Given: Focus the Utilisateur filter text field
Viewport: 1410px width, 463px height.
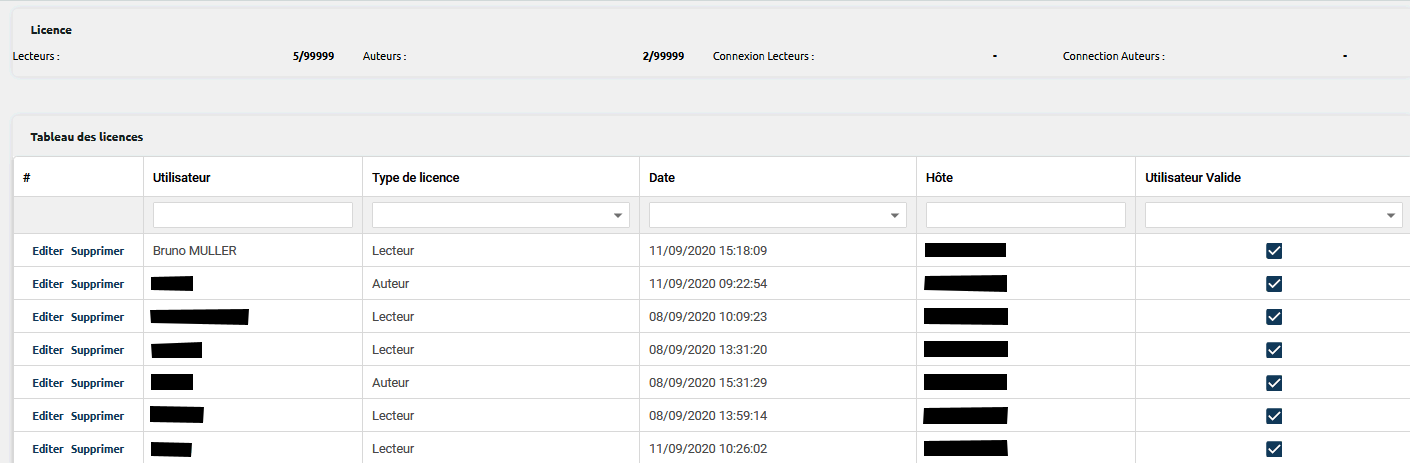Looking at the screenshot, I should [252, 215].
